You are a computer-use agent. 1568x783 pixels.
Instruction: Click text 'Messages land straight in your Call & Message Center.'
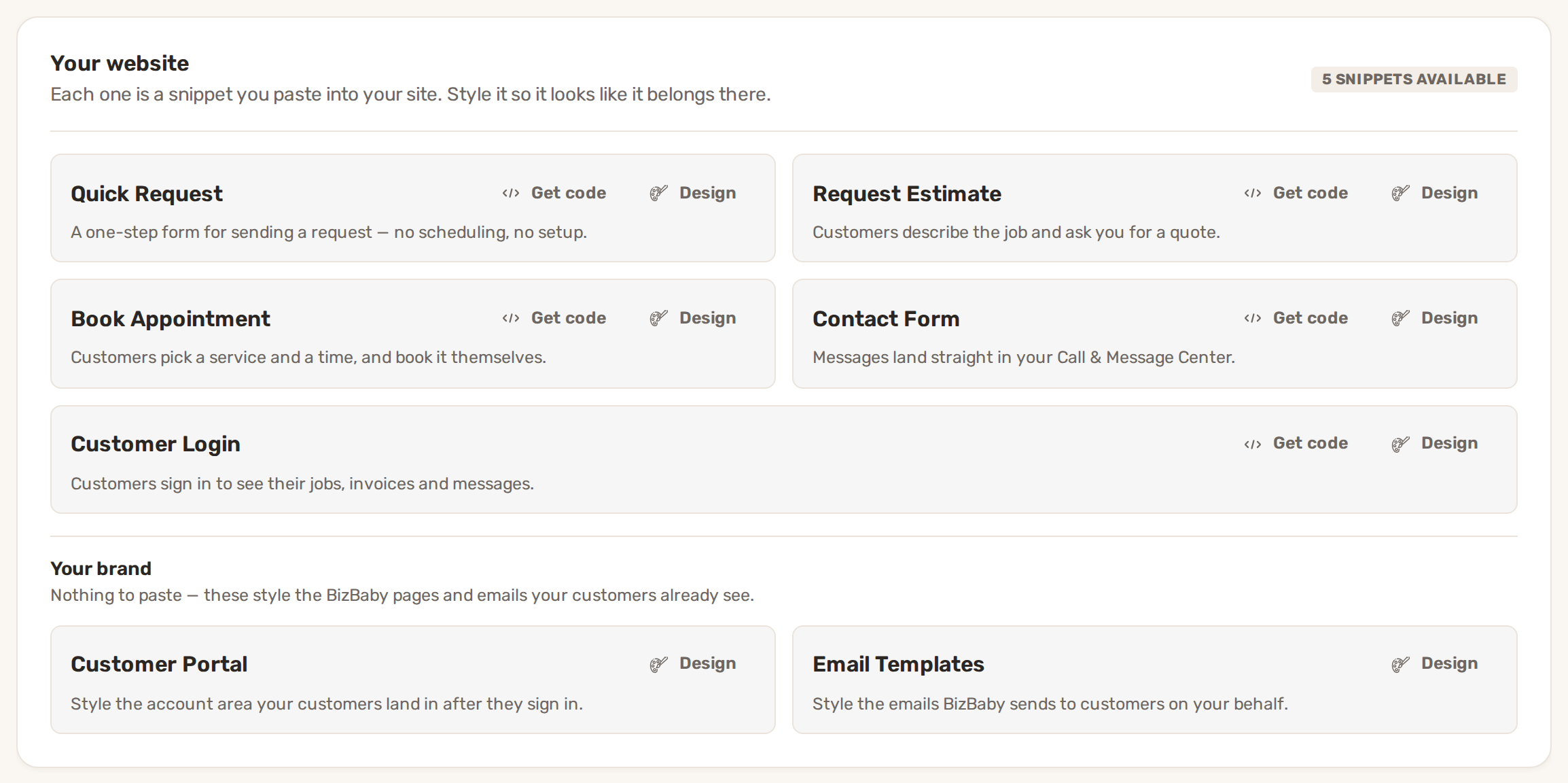[1024, 358]
